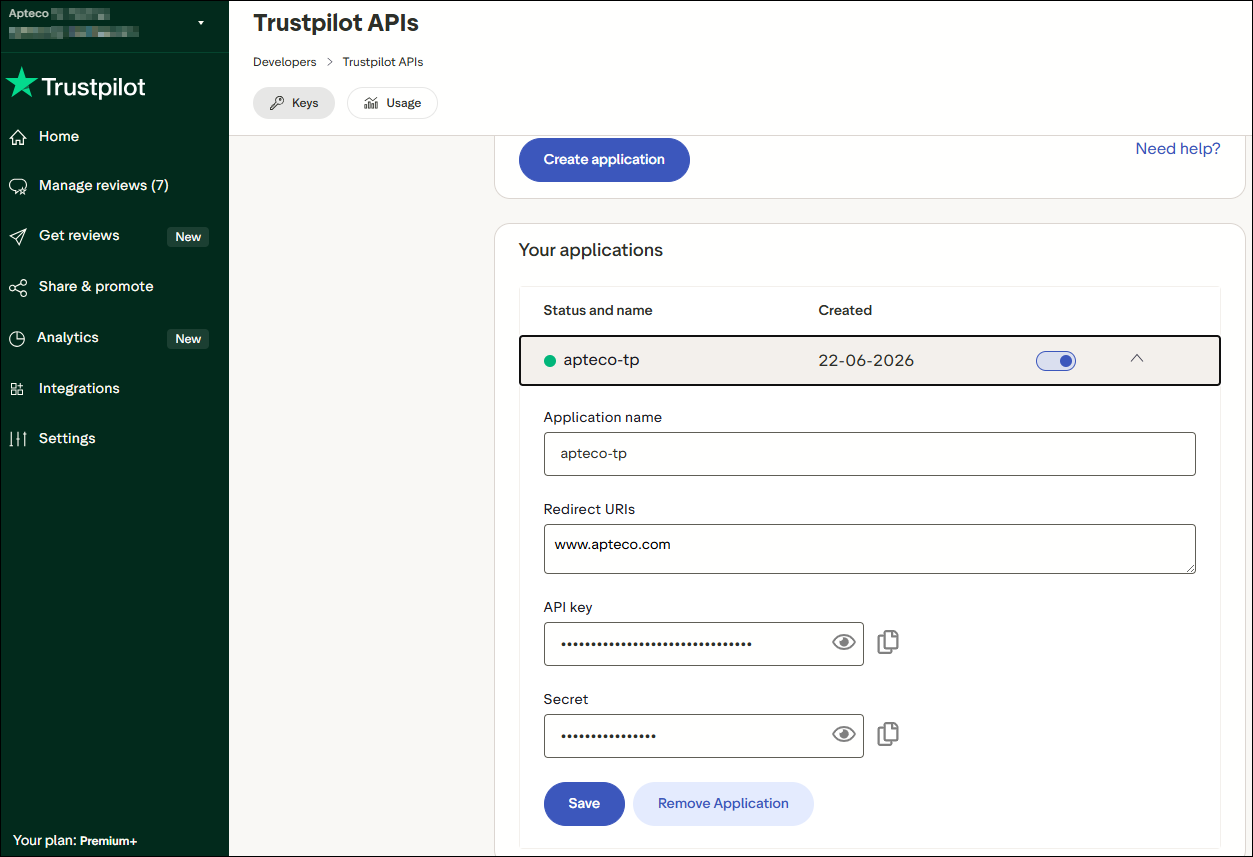Click the Save button

584,804
